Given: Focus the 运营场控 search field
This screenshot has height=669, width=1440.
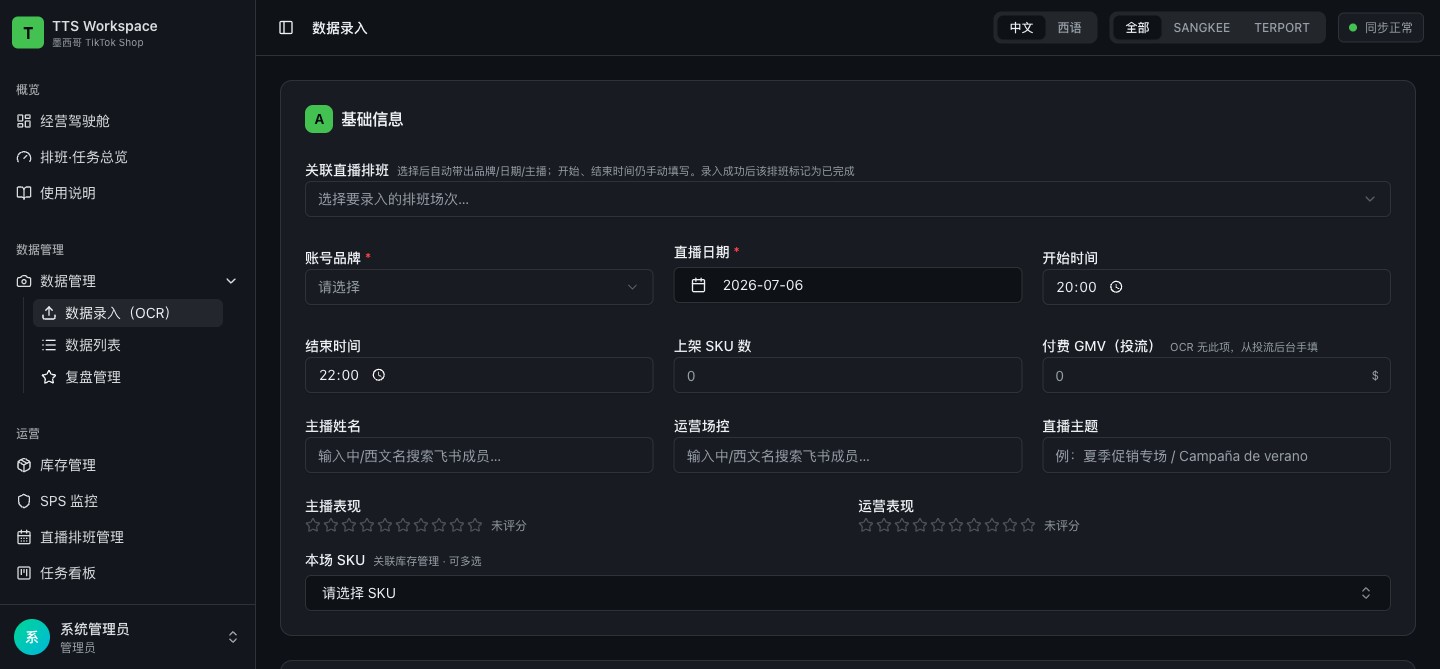Looking at the screenshot, I should point(848,455).
